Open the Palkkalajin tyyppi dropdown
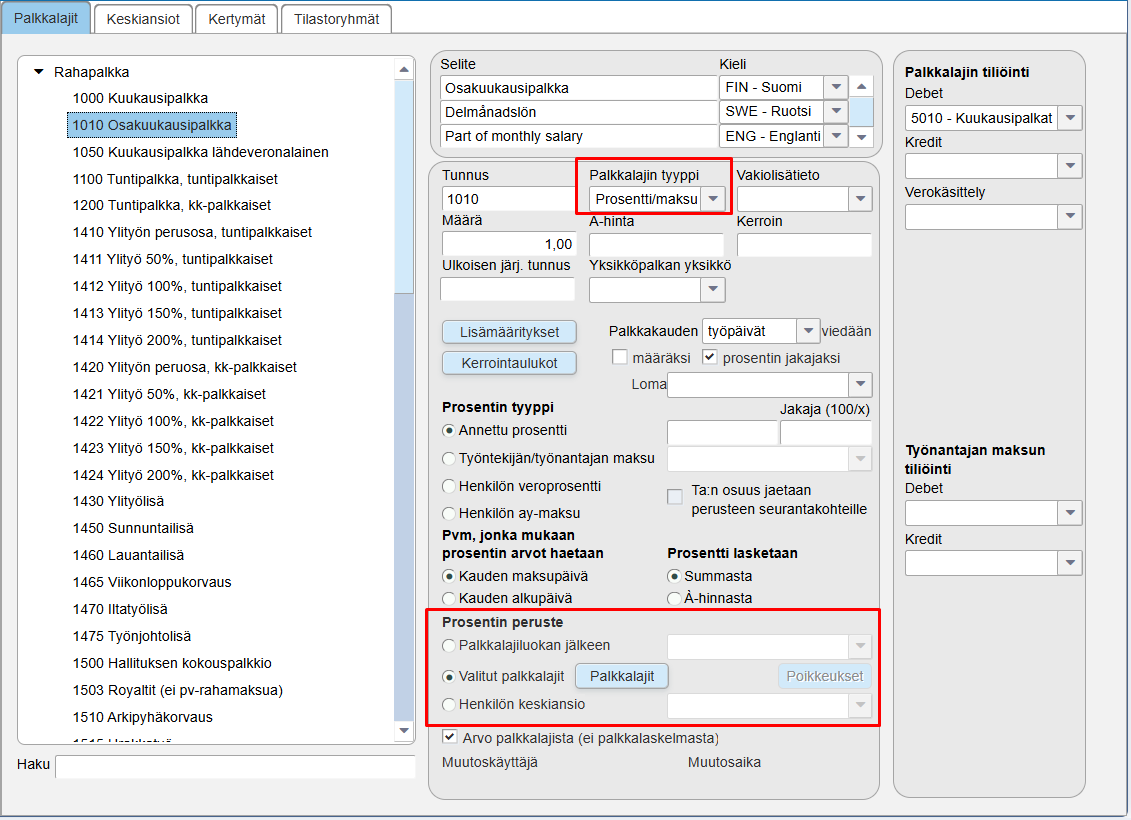The image size is (1131, 820). coord(713,199)
